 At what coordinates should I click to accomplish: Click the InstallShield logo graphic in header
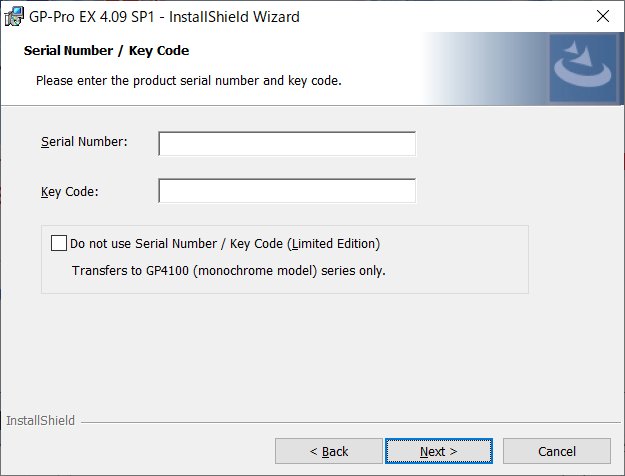tap(583, 68)
